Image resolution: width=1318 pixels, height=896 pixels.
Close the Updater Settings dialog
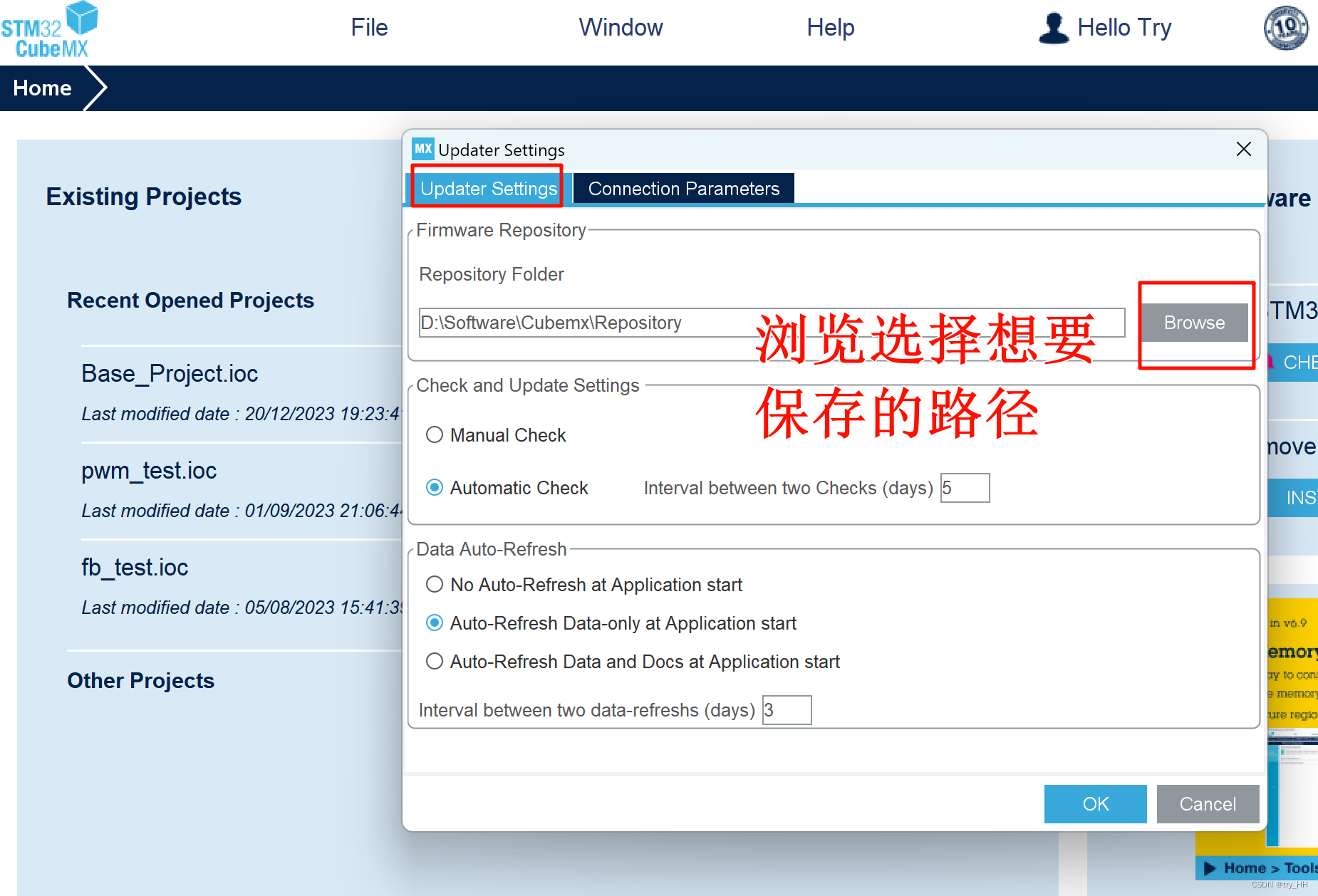click(x=1244, y=149)
